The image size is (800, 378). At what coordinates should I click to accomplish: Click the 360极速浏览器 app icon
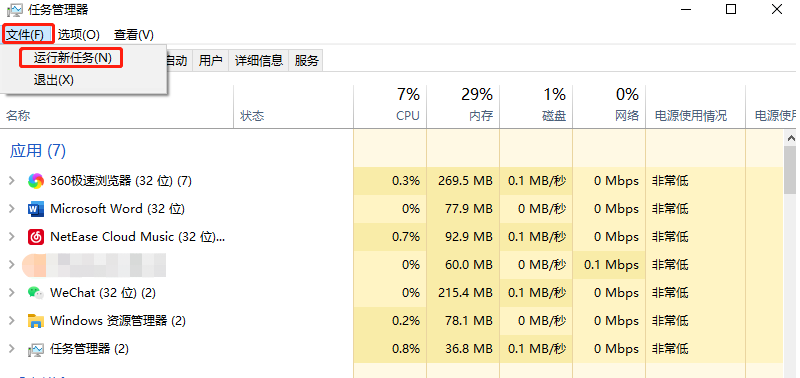[x=36, y=181]
